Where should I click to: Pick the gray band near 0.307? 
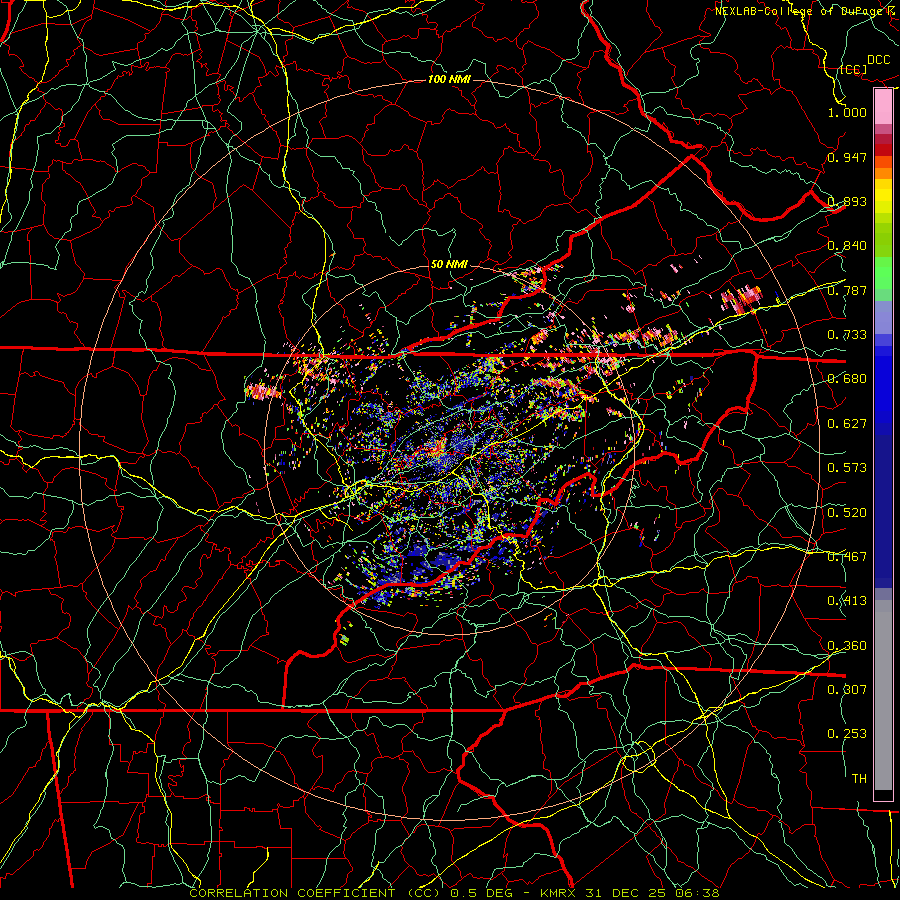pyautogui.click(x=883, y=695)
